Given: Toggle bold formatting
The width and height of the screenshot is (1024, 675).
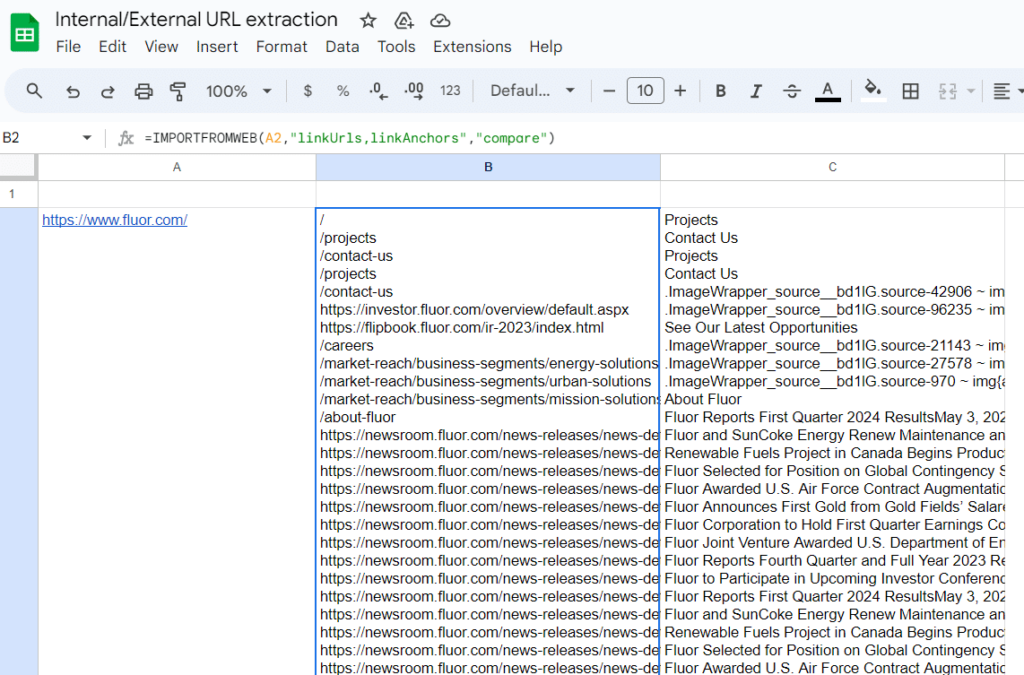Looking at the screenshot, I should pyautogui.click(x=720, y=91).
